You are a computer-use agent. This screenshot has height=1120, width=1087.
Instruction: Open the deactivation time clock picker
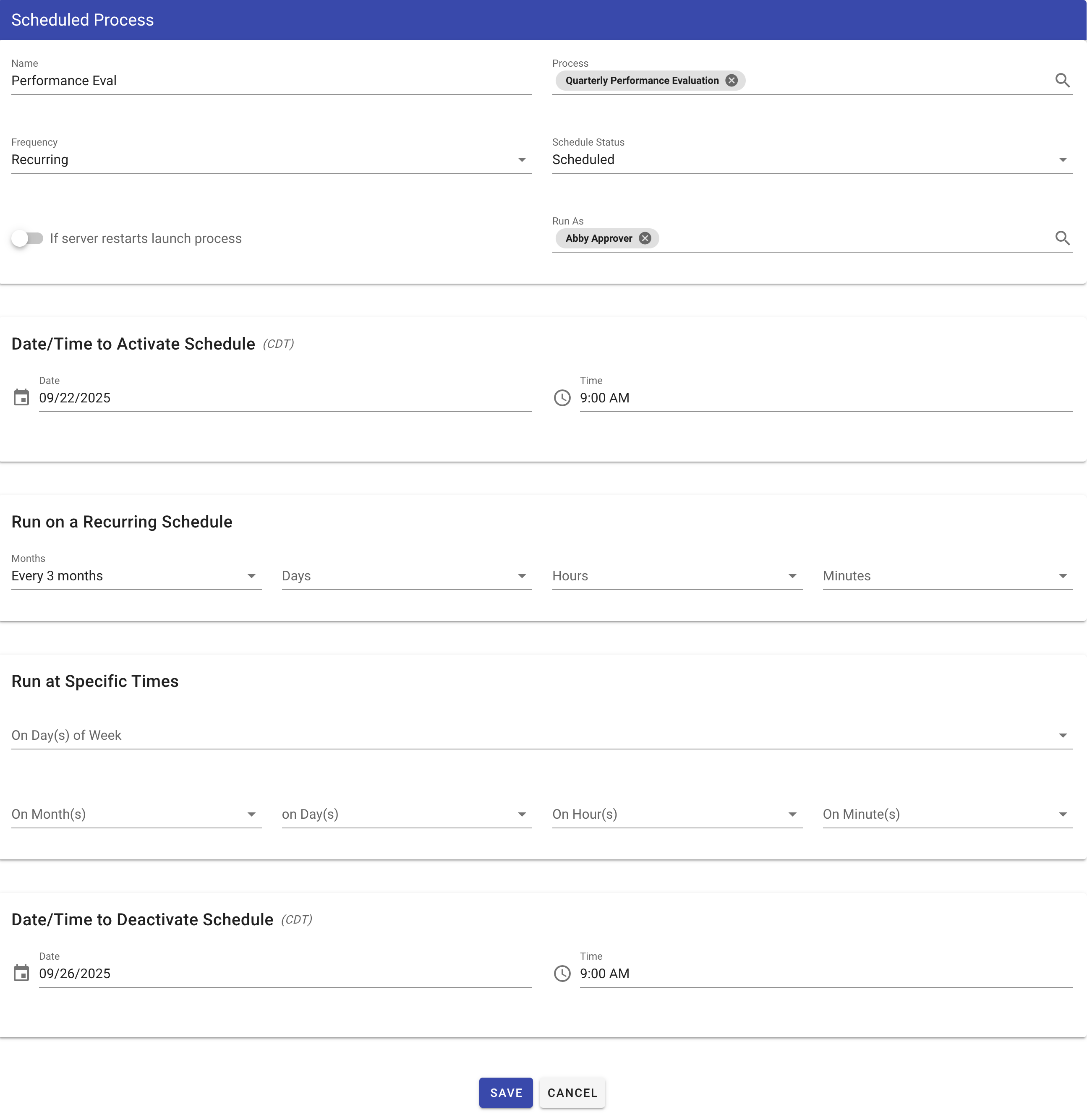click(x=562, y=974)
